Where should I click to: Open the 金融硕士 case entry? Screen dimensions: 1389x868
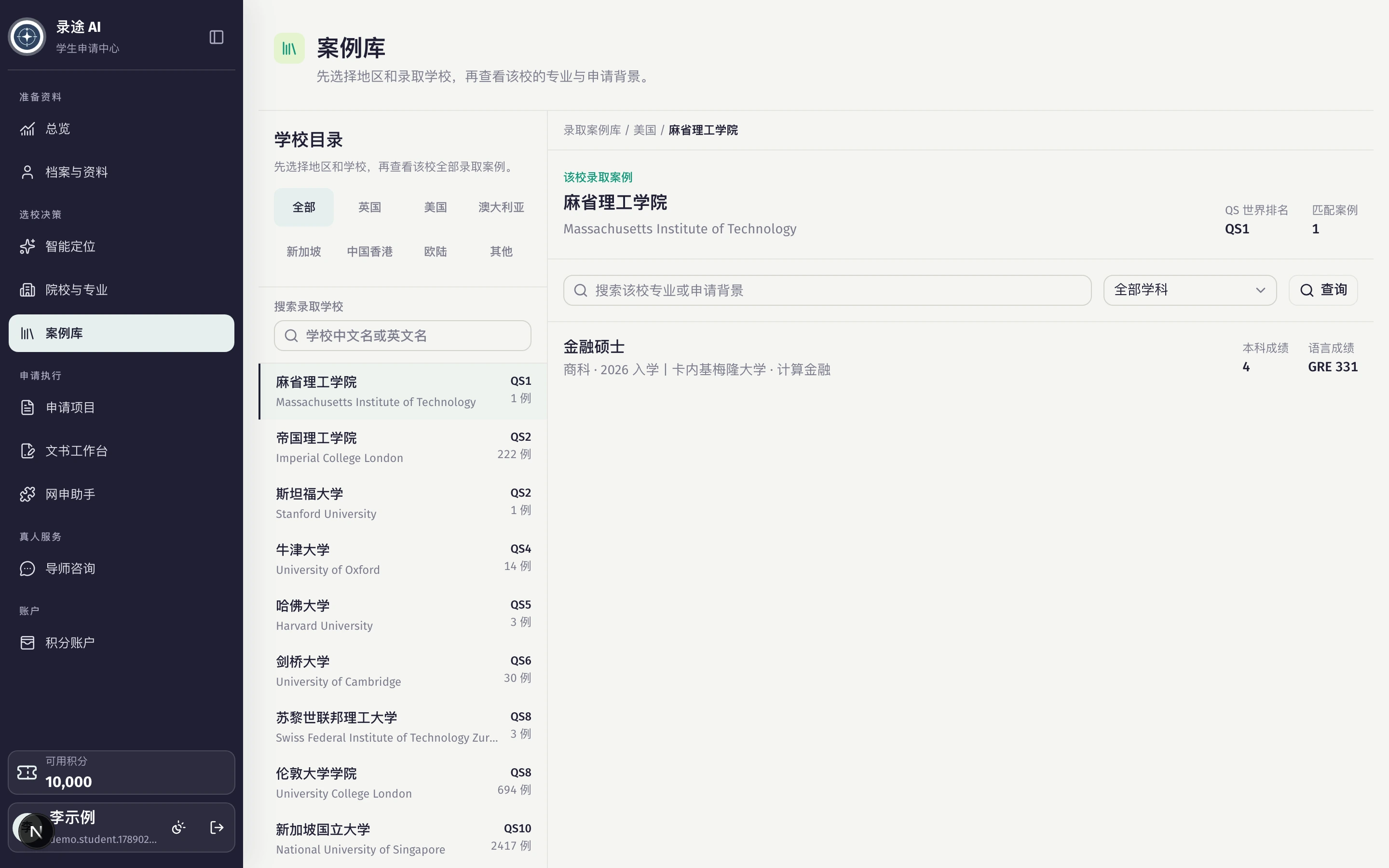pos(960,358)
